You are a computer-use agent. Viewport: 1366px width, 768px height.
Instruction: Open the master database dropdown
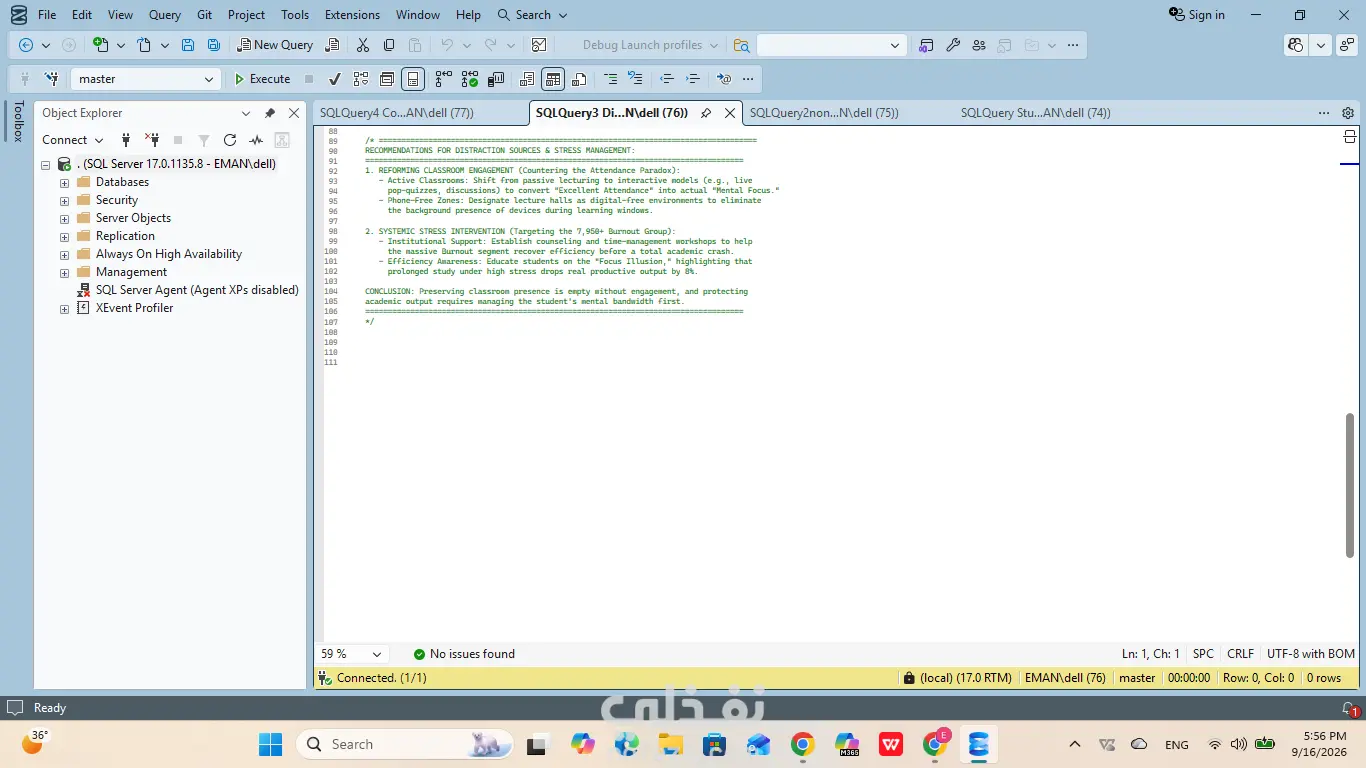[x=145, y=79]
